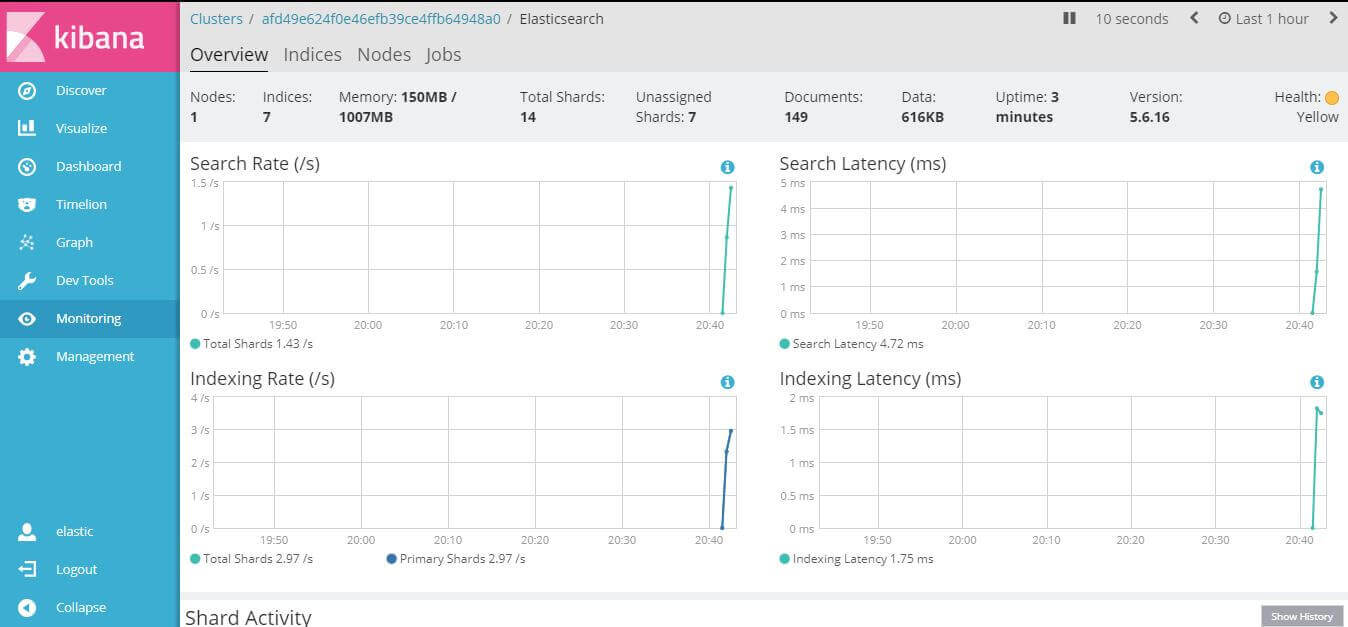Toggle Search Latency legend series
The width and height of the screenshot is (1348, 627).
851,343
